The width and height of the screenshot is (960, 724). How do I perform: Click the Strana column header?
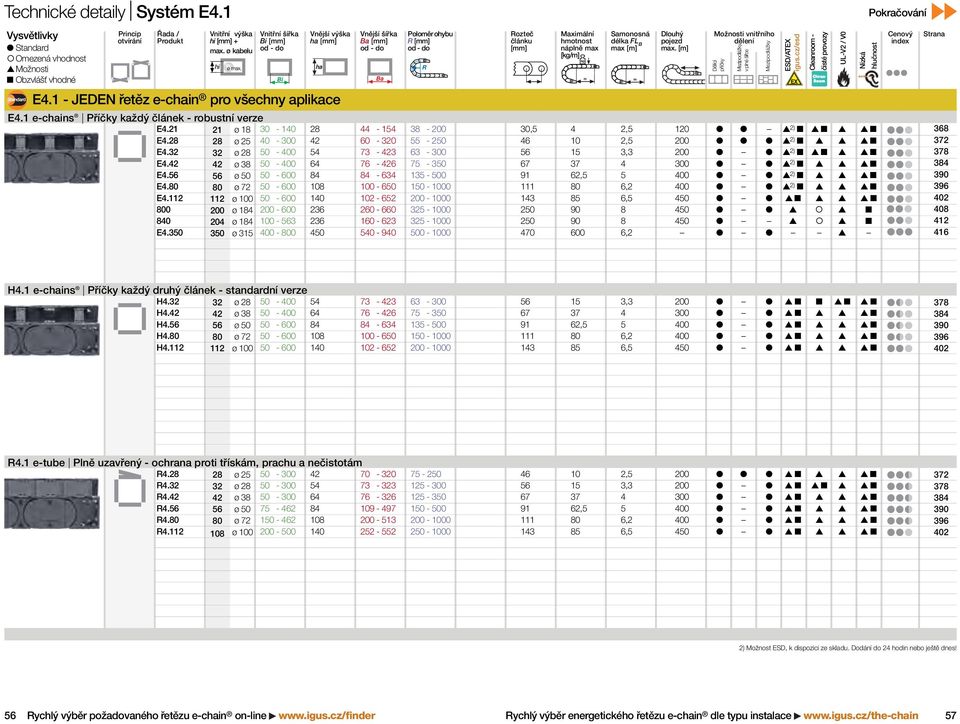point(934,34)
